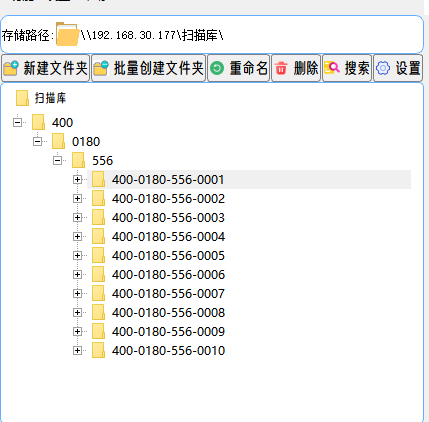Image resolution: width=429 pixels, height=422 pixels.
Task: Click the storage path folder icon
Action: point(67,34)
